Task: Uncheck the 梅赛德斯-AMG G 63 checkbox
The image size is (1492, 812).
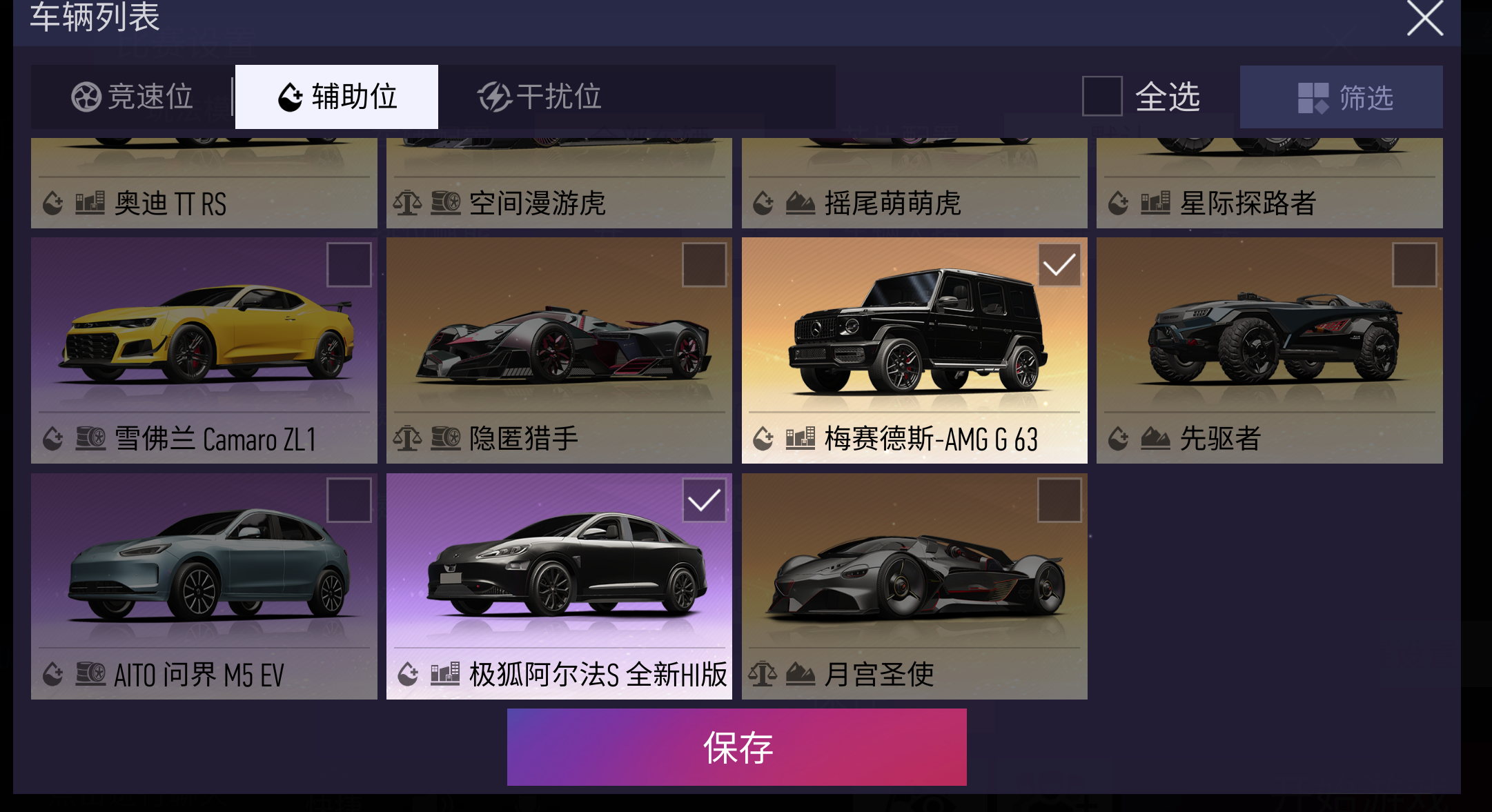Action: 1059,265
